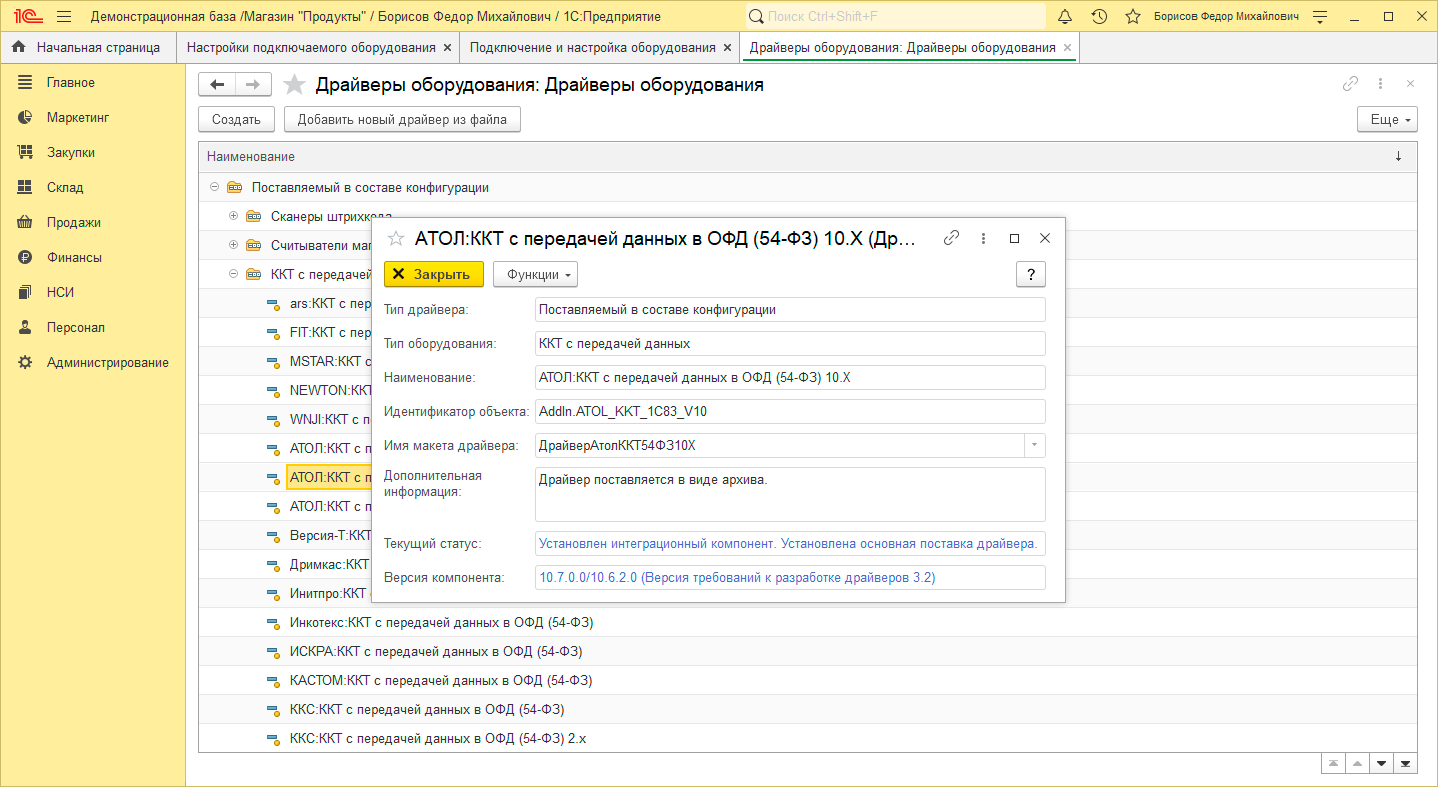
Task: Open help with the question mark button
Action: pos(1030,275)
